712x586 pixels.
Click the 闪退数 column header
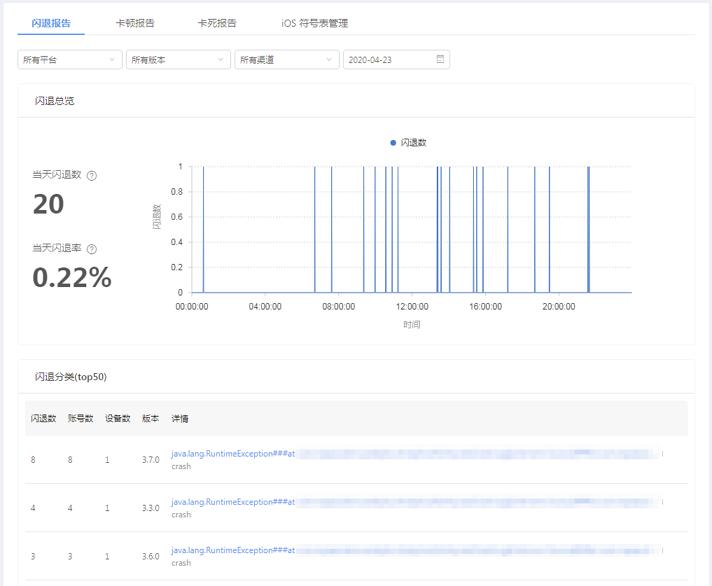point(44,419)
